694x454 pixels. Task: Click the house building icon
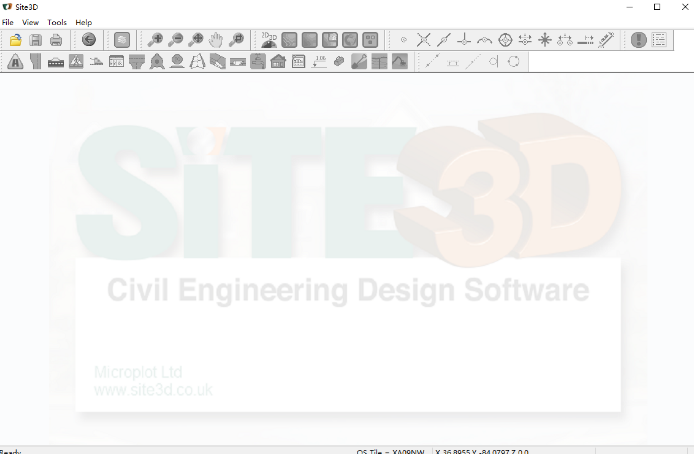coord(278,62)
